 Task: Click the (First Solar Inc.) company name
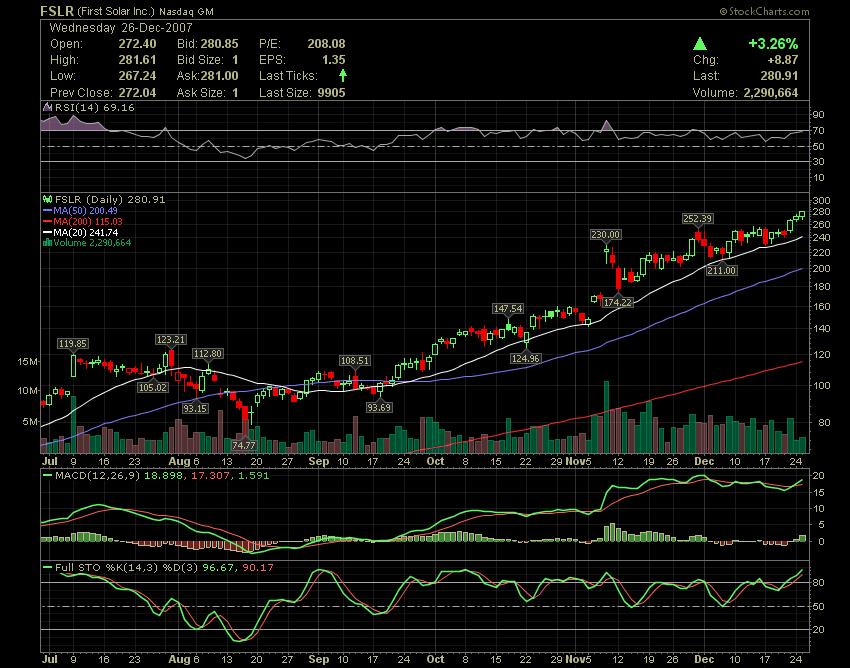[x=116, y=11]
